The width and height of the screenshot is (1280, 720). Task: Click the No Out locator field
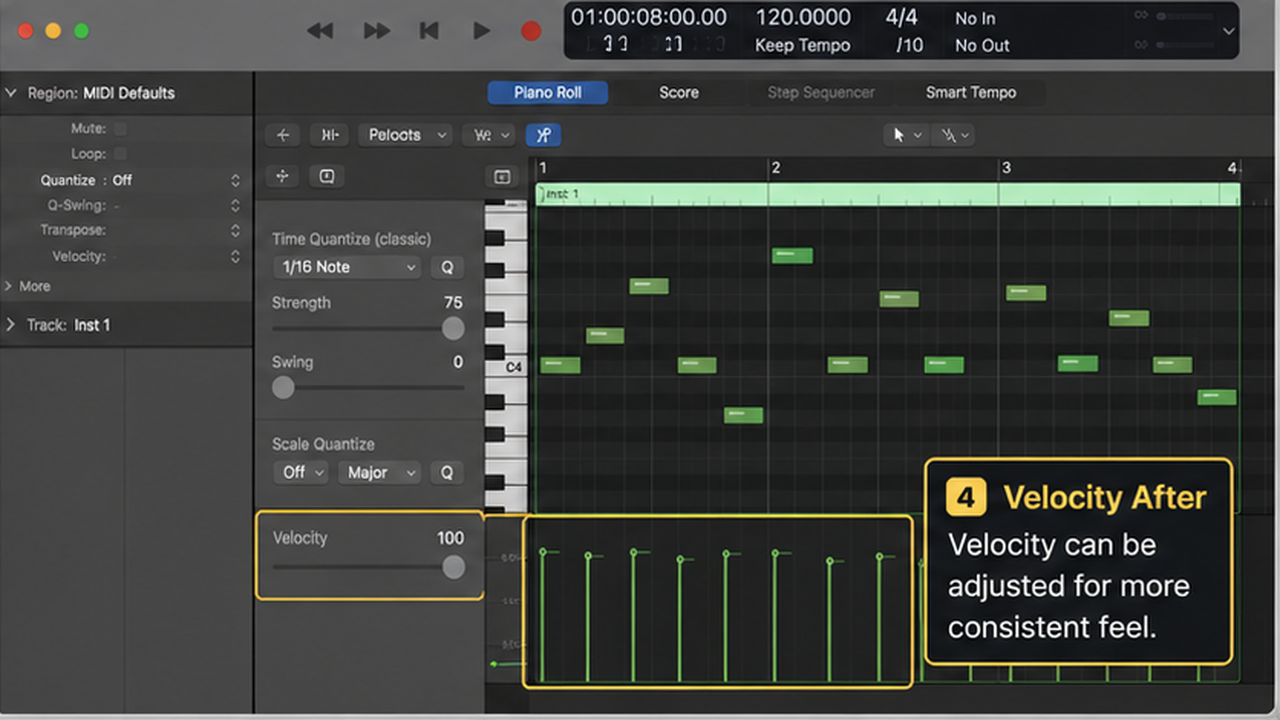point(982,45)
